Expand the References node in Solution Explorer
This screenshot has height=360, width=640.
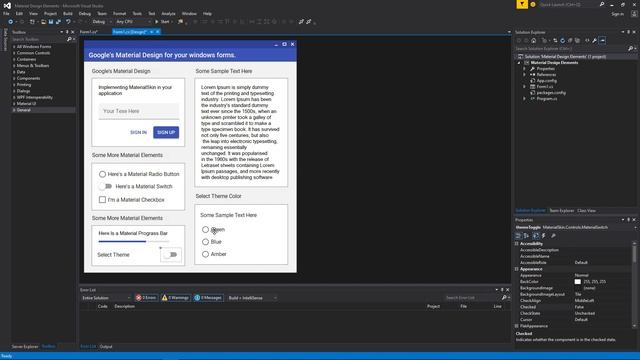[x=524, y=75]
